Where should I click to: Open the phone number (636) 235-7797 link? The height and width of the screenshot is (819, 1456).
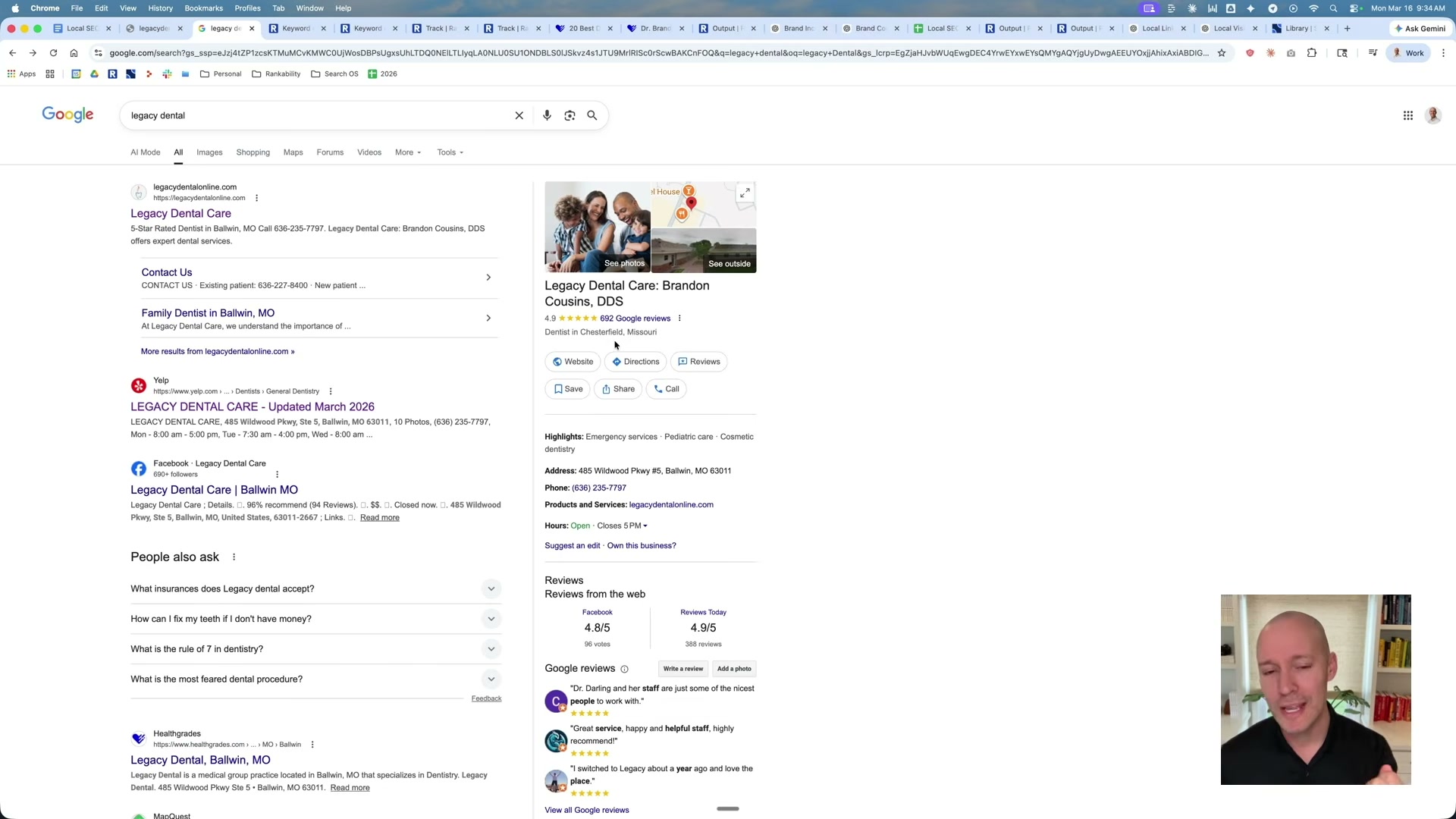point(599,488)
